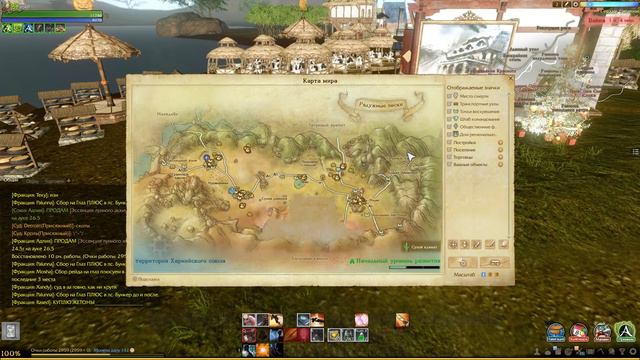Use the dark framed skill beside yellow gem group

tap(317, 335)
